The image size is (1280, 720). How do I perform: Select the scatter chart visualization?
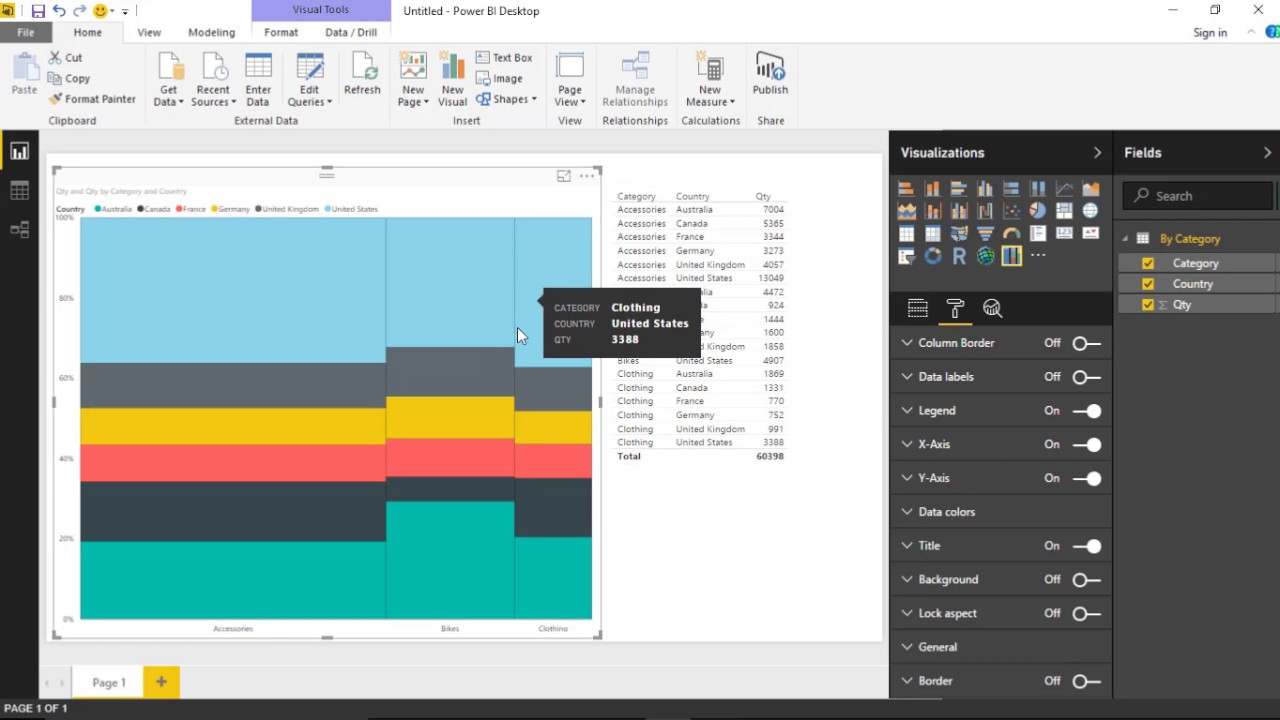[x=1012, y=211]
